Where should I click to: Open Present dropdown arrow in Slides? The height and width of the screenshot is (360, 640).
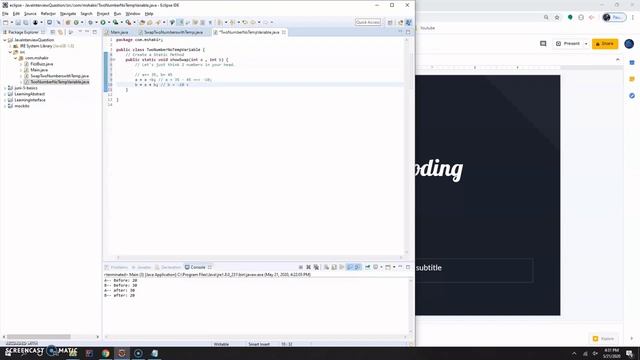586,44
